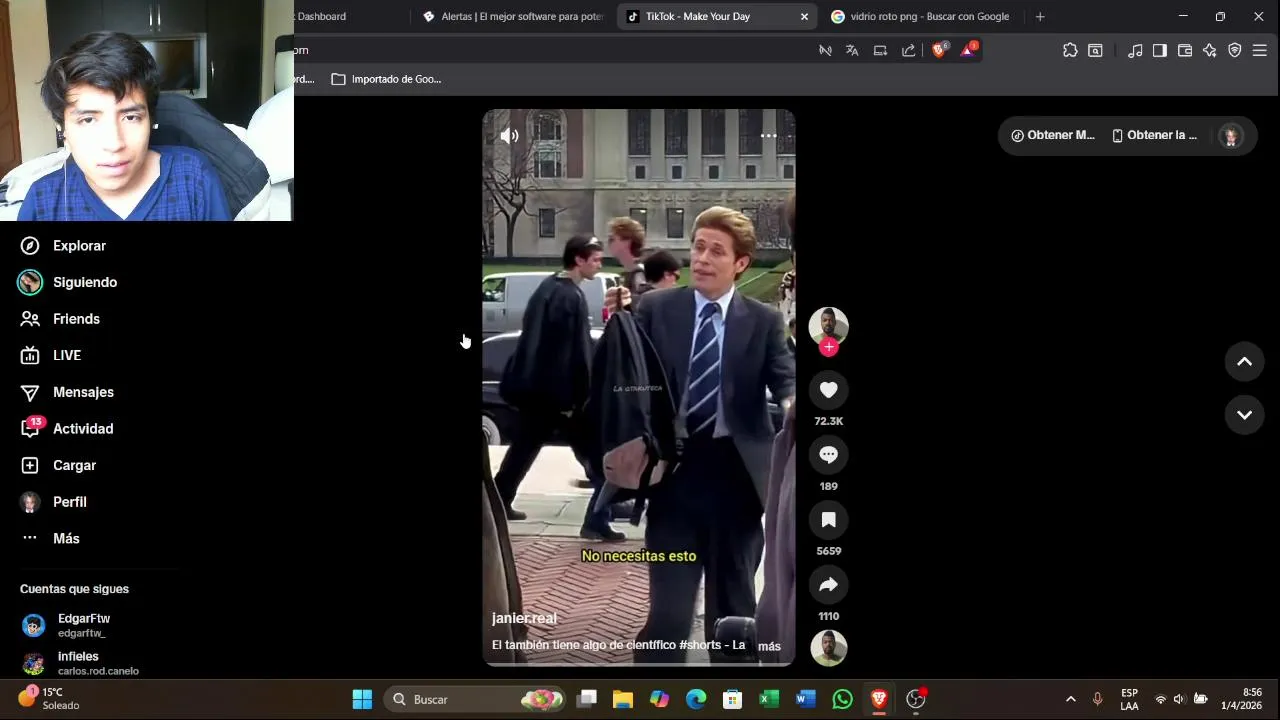Go to Perfil page
This screenshot has width=1280, height=720.
pyautogui.click(x=53, y=502)
